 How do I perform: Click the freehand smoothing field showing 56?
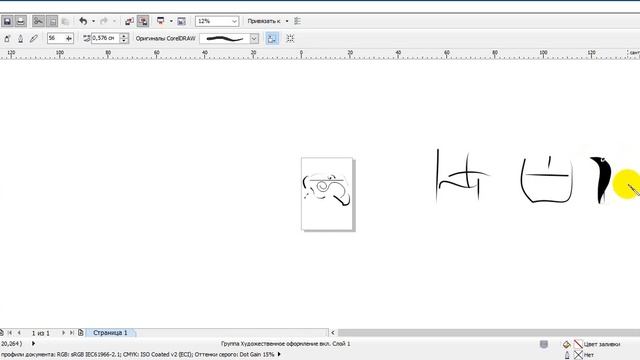[x=56, y=38]
